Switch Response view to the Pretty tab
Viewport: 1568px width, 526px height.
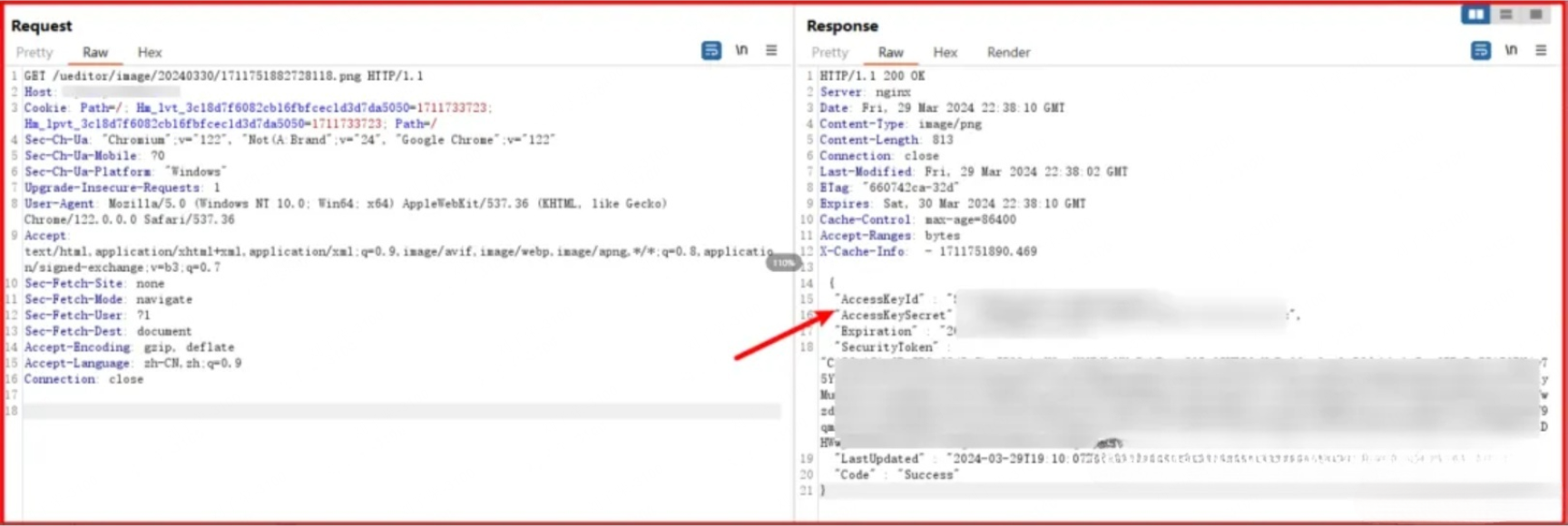(x=829, y=53)
